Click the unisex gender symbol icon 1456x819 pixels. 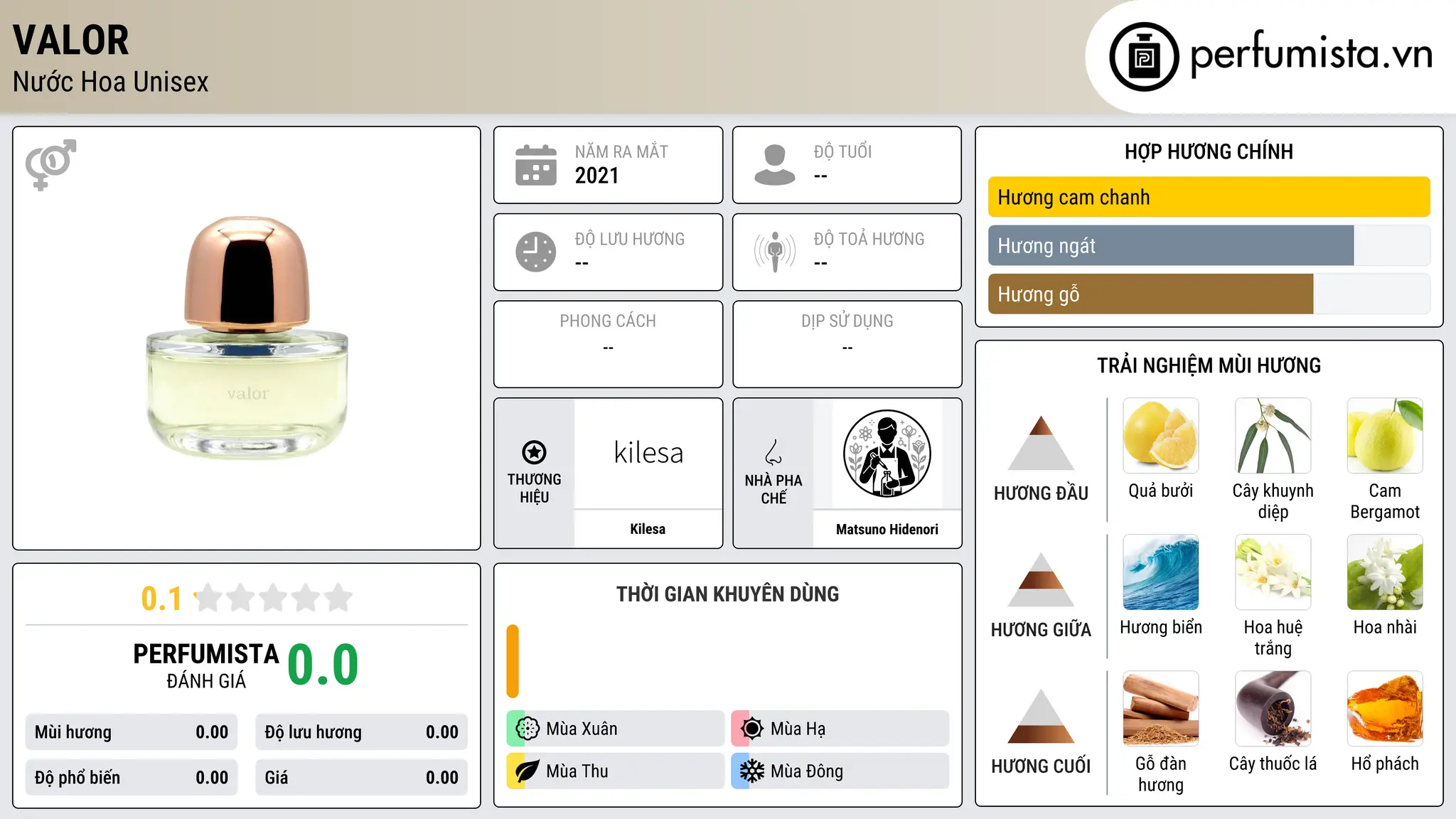(x=50, y=164)
